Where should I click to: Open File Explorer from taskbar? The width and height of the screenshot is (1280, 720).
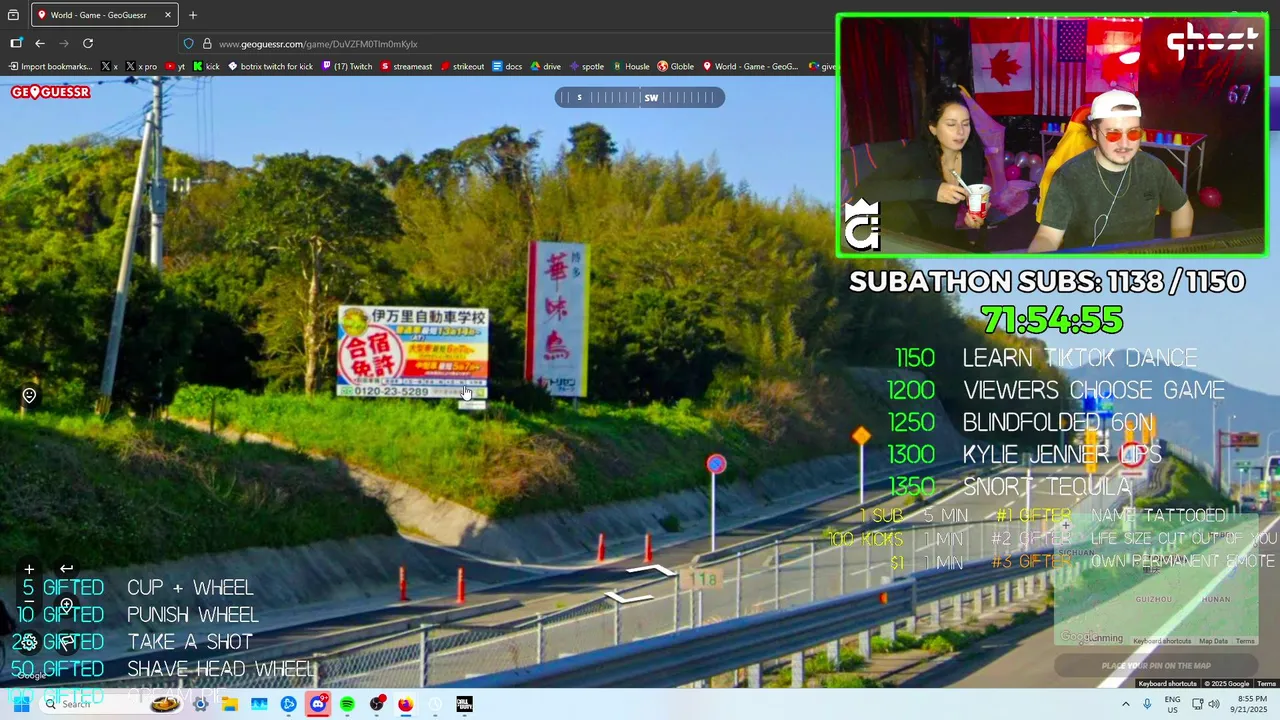(x=230, y=704)
